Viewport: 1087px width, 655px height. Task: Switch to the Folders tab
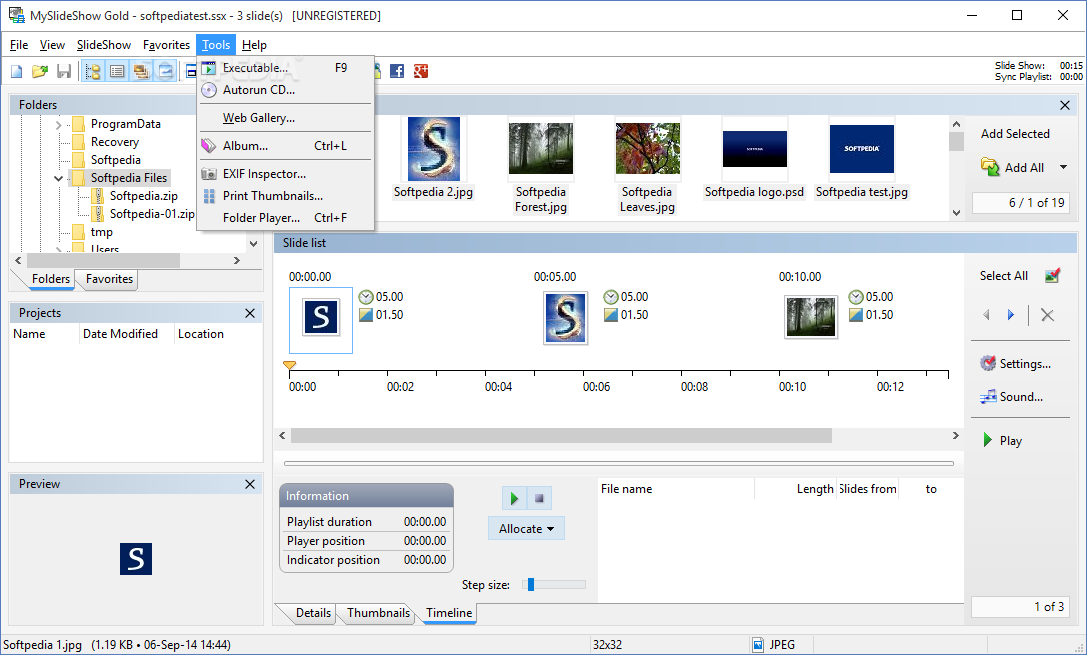coord(51,279)
